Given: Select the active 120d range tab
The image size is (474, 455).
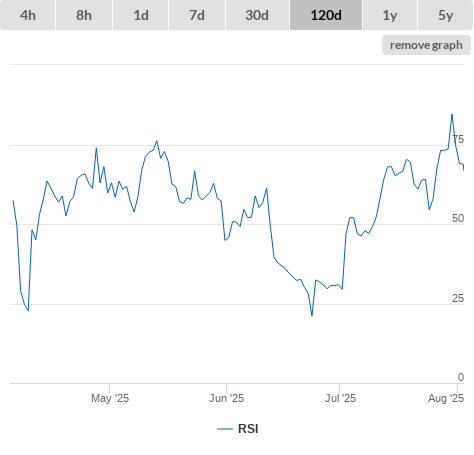Looking at the screenshot, I should (326, 15).
